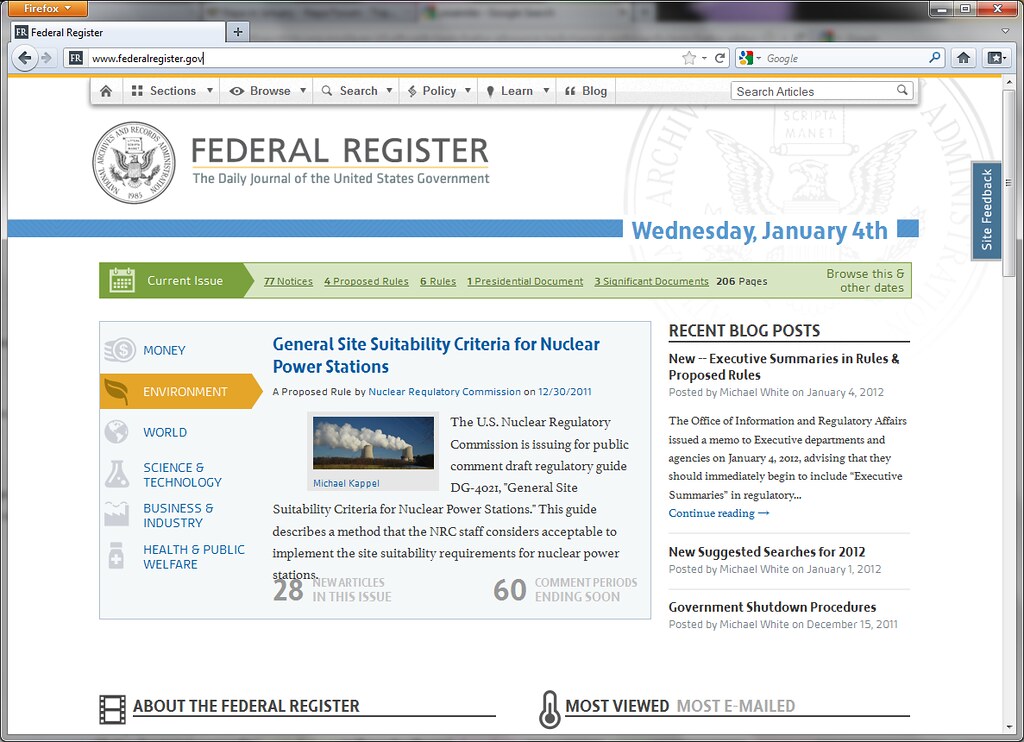Select the Science & Technology category
The width and height of the screenshot is (1024, 742).
tap(182, 475)
